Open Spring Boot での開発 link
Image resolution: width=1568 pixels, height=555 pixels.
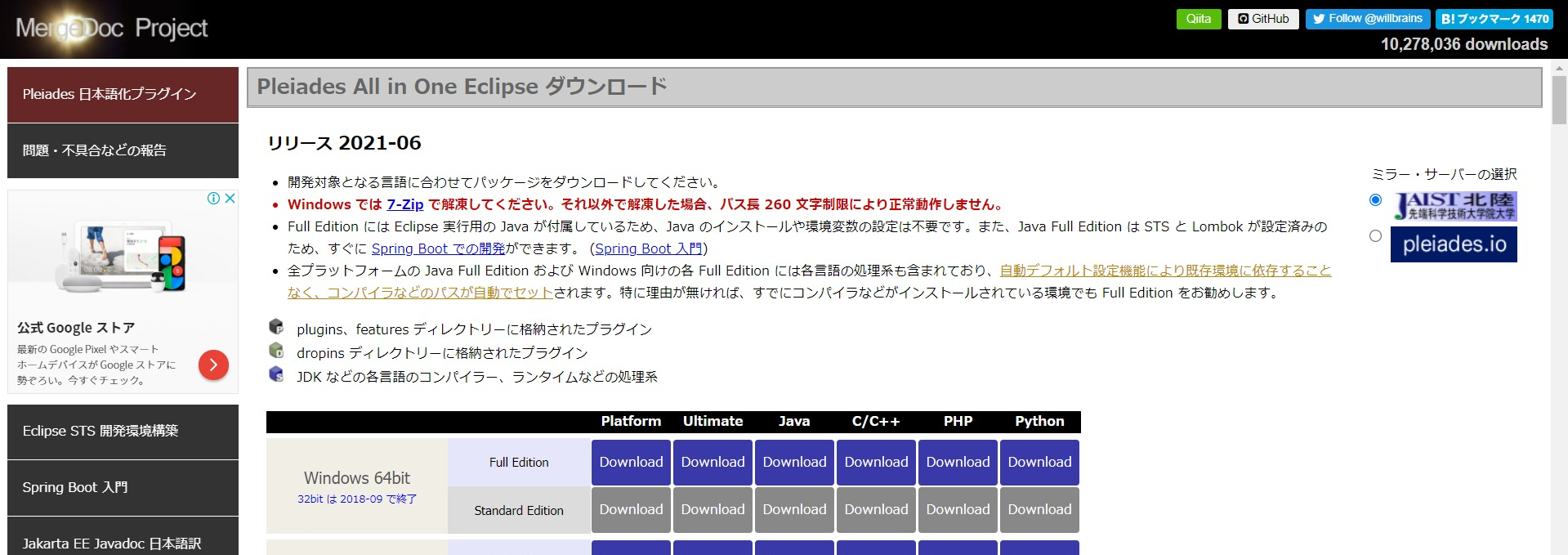point(439,248)
